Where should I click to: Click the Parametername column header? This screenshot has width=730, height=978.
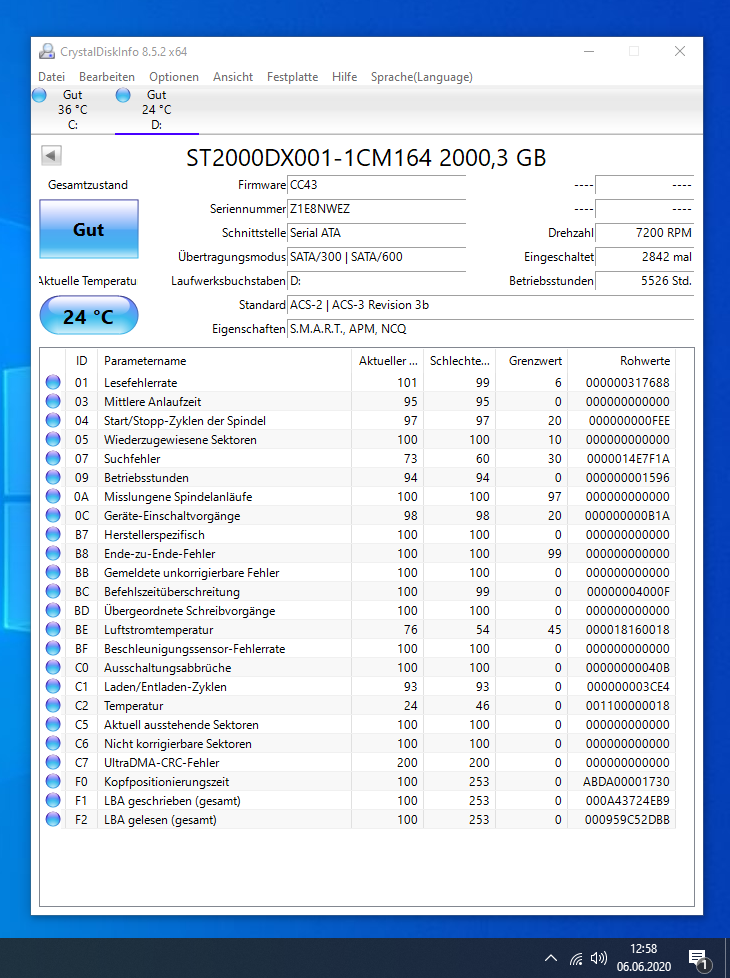pyautogui.click(x=224, y=361)
